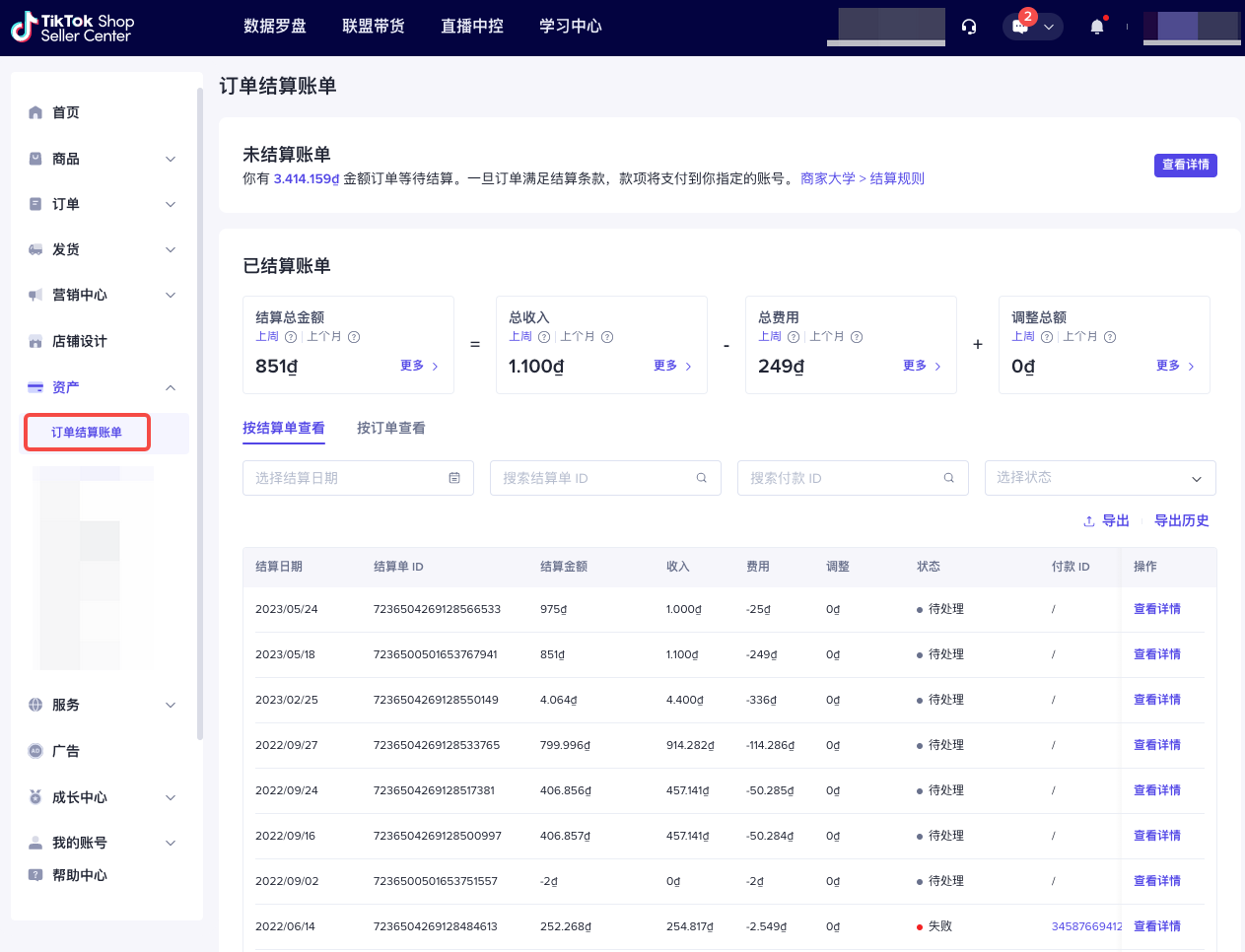Collapse the 资产 sidebar section
1245x952 pixels.
pos(170,386)
